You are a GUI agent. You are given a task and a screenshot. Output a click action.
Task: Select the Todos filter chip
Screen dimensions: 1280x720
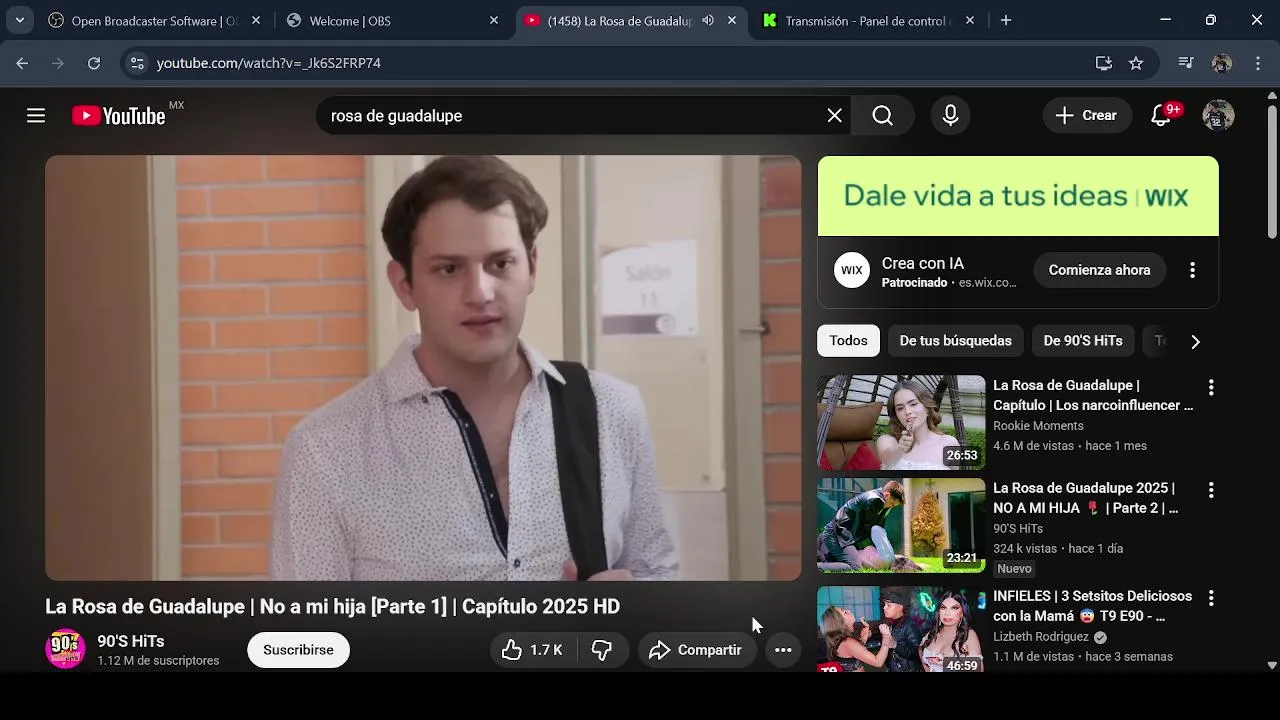848,341
